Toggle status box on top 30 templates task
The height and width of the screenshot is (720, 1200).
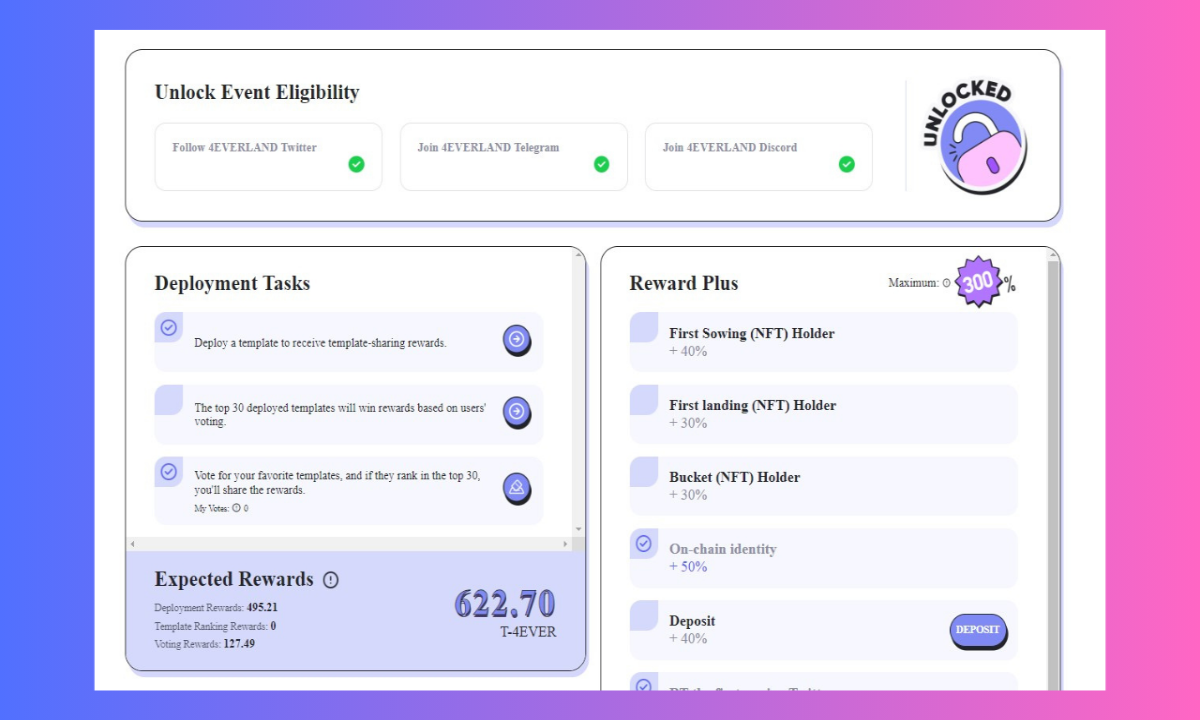tap(169, 399)
